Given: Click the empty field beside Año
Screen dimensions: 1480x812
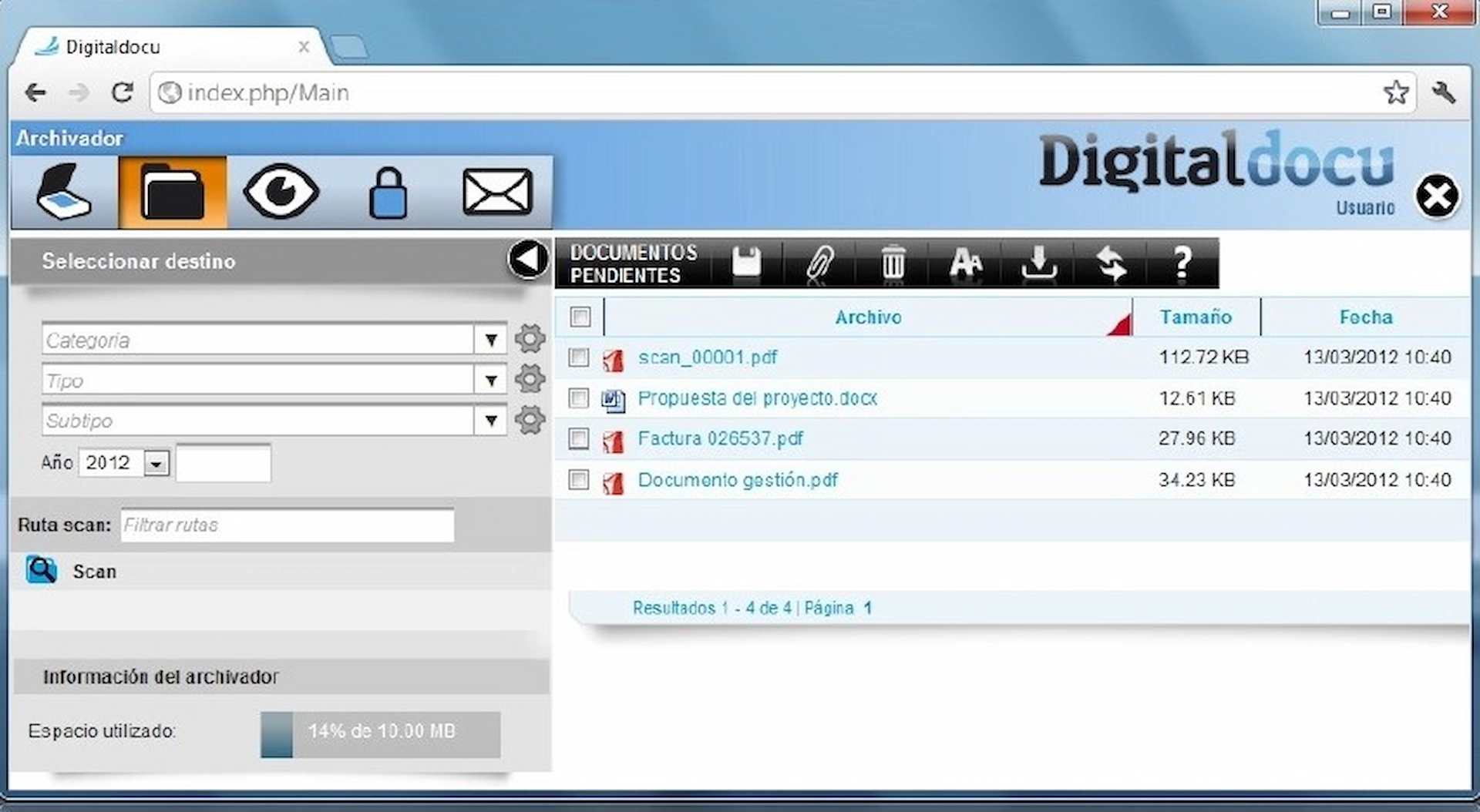Looking at the screenshot, I should tap(224, 462).
